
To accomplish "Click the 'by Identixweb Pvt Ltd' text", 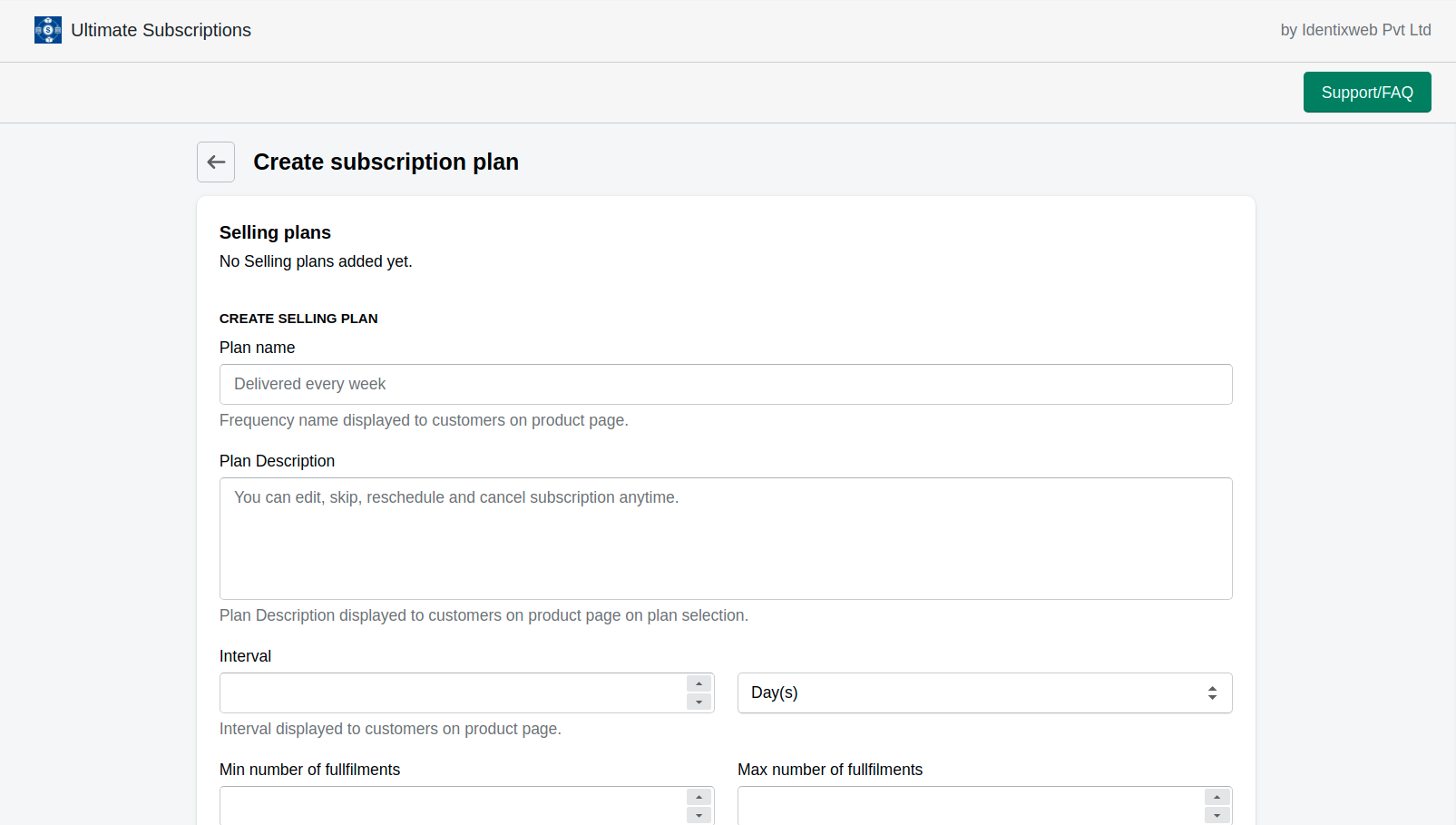I will pyautogui.click(x=1355, y=30).
